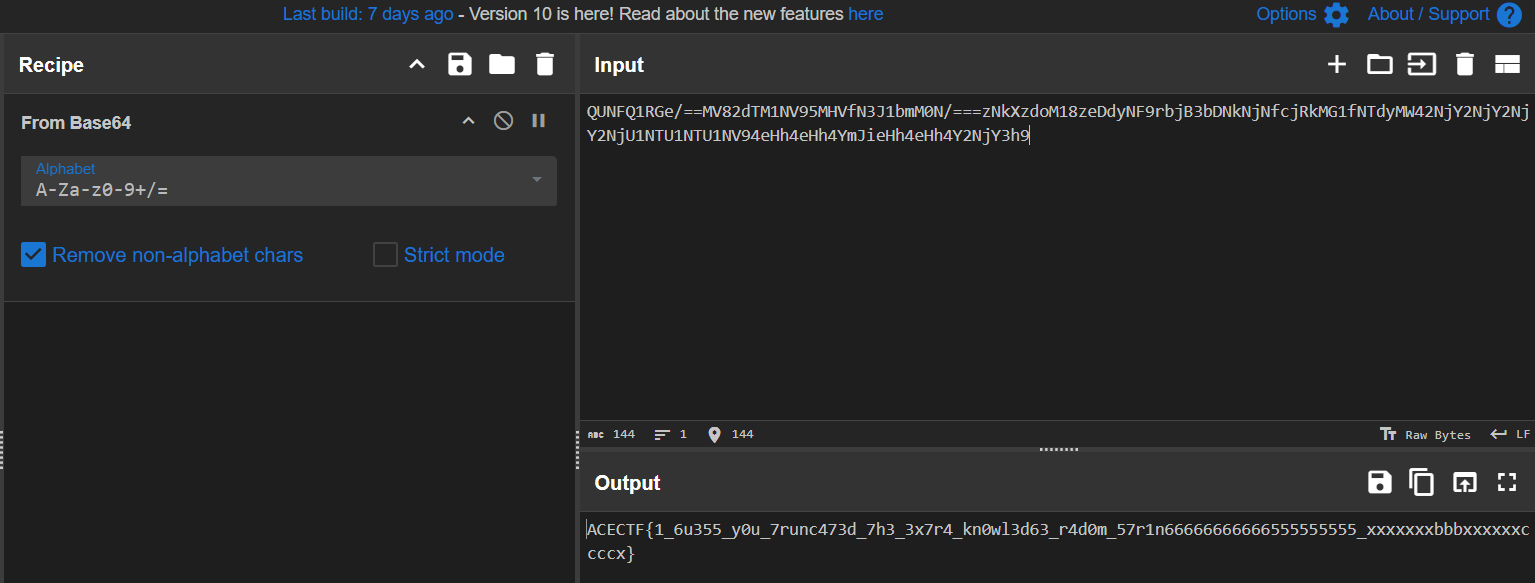Collapse the Recipe panel chevron
Viewport: 1535px width, 583px height.
coord(417,65)
